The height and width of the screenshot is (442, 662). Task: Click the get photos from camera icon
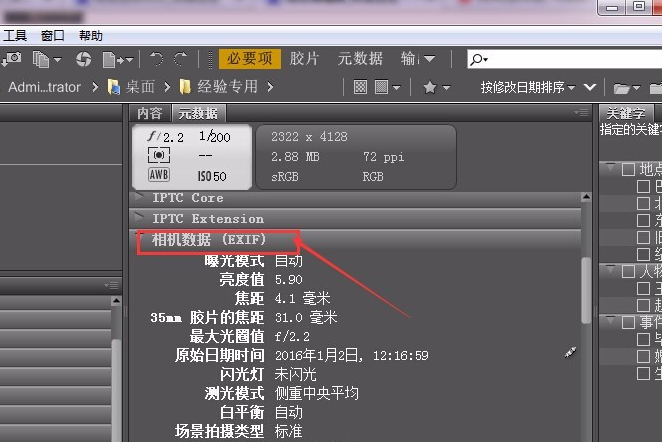coord(11,59)
